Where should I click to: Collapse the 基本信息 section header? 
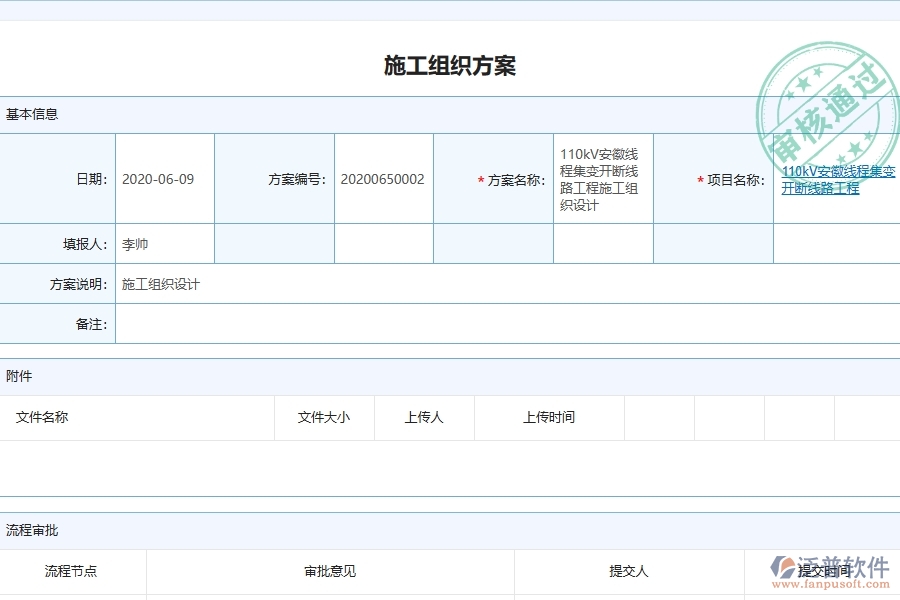click(x=31, y=114)
